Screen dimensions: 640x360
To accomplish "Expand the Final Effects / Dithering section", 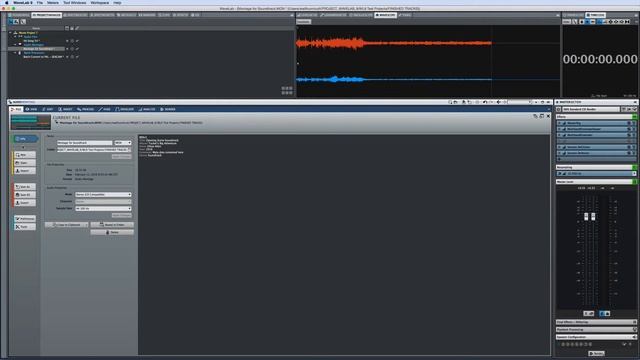I will tap(596, 322).
